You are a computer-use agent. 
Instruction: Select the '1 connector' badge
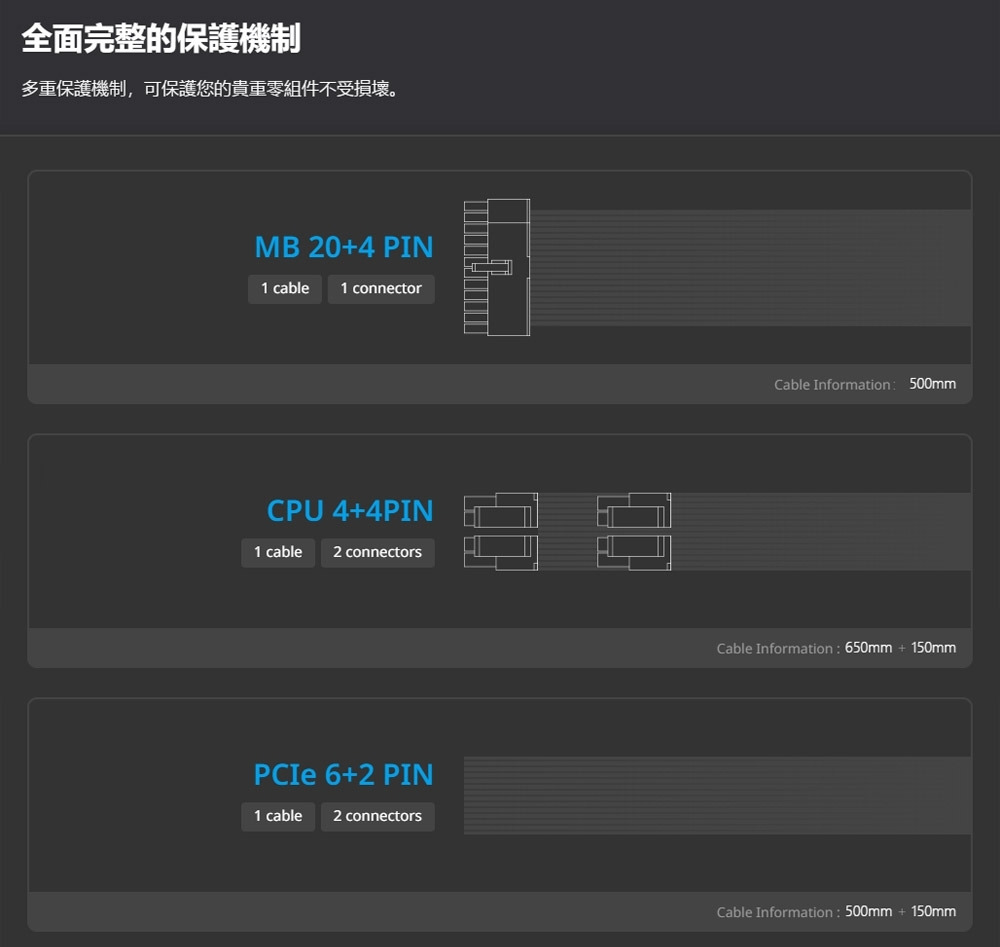coord(381,289)
